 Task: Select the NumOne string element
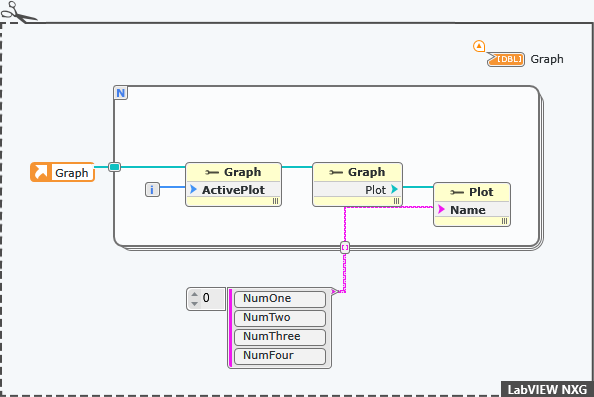coord(280,299)
